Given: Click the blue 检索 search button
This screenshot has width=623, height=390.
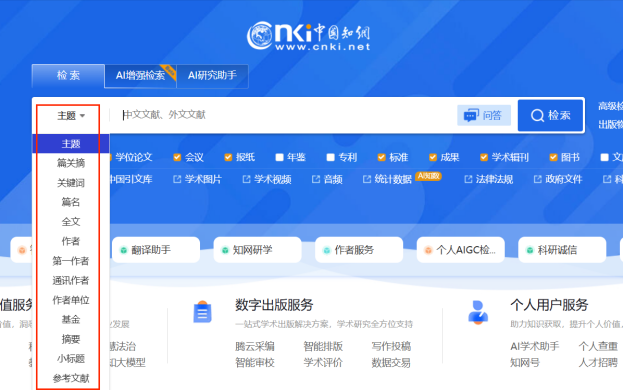Looking at the screenshot, I should coord(550,116).
